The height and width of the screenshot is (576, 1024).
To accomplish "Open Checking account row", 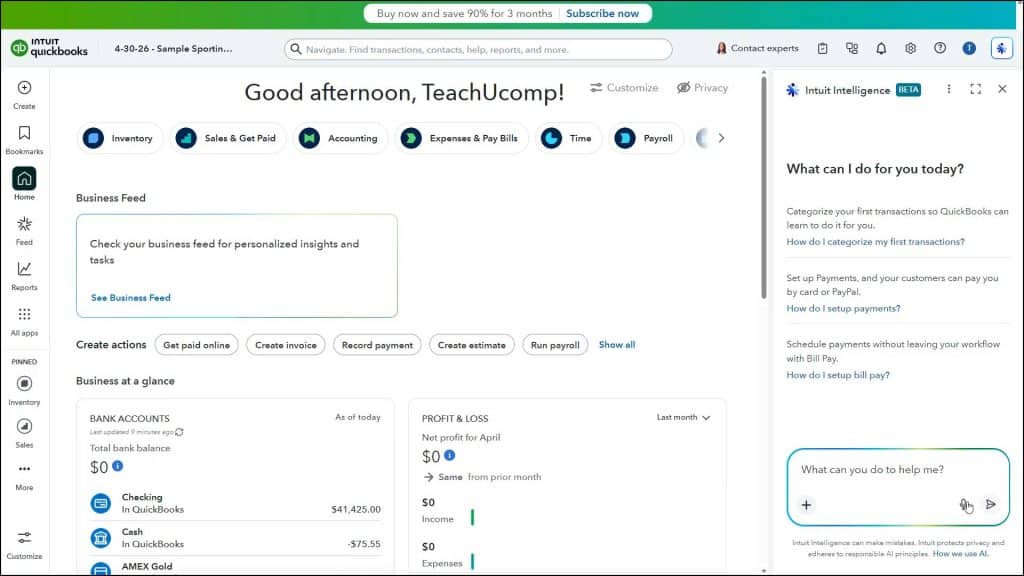I will click(236, 503).
